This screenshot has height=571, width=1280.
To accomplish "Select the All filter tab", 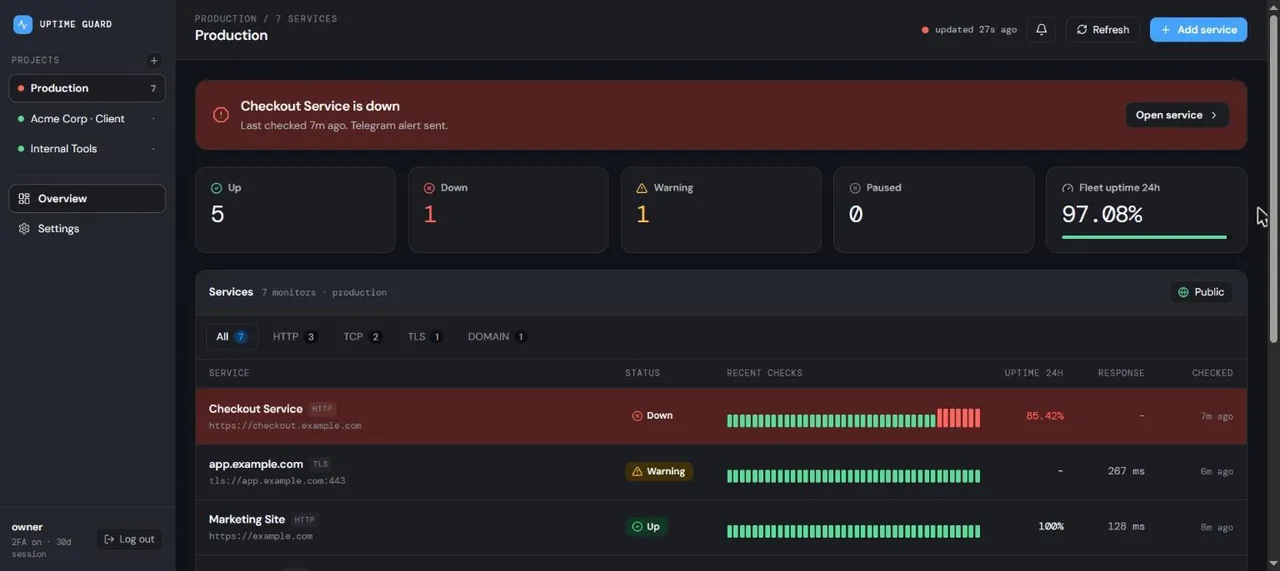I will click(232, 337).
